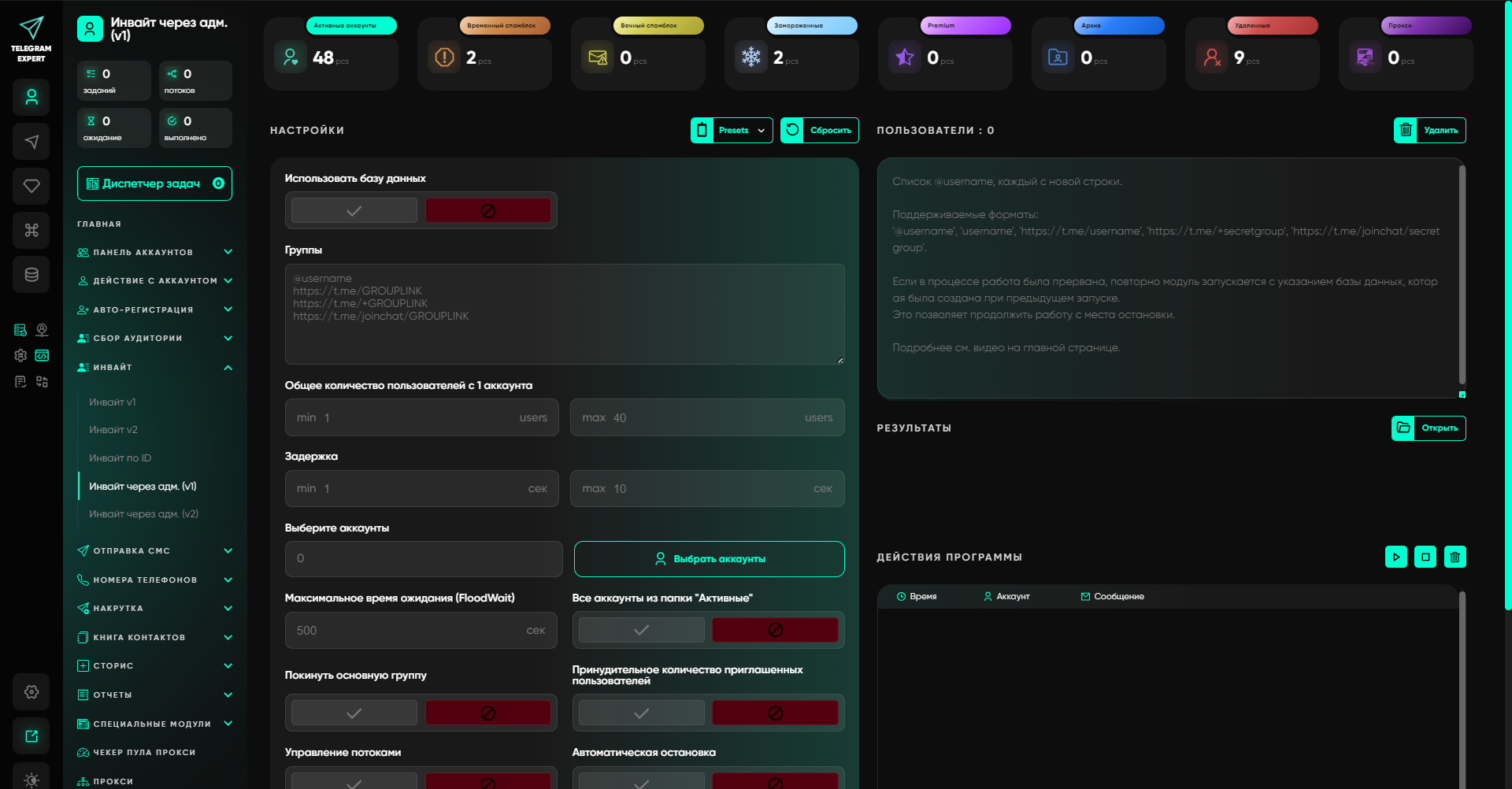Disable Покинуть основную группу with red toggle
This screenshot has height=789, width=1512.
(487, 713)
